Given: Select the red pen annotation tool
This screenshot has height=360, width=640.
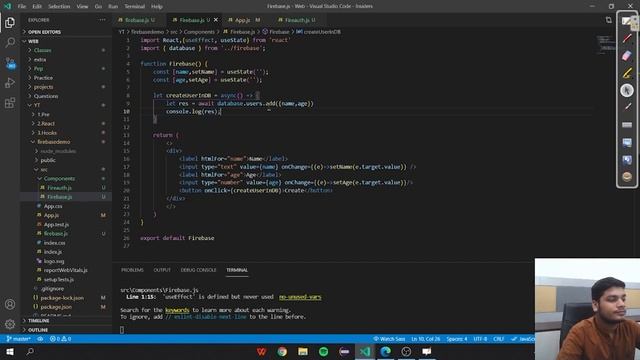Looking at the screenshot, I should click(x=627, y=39).
